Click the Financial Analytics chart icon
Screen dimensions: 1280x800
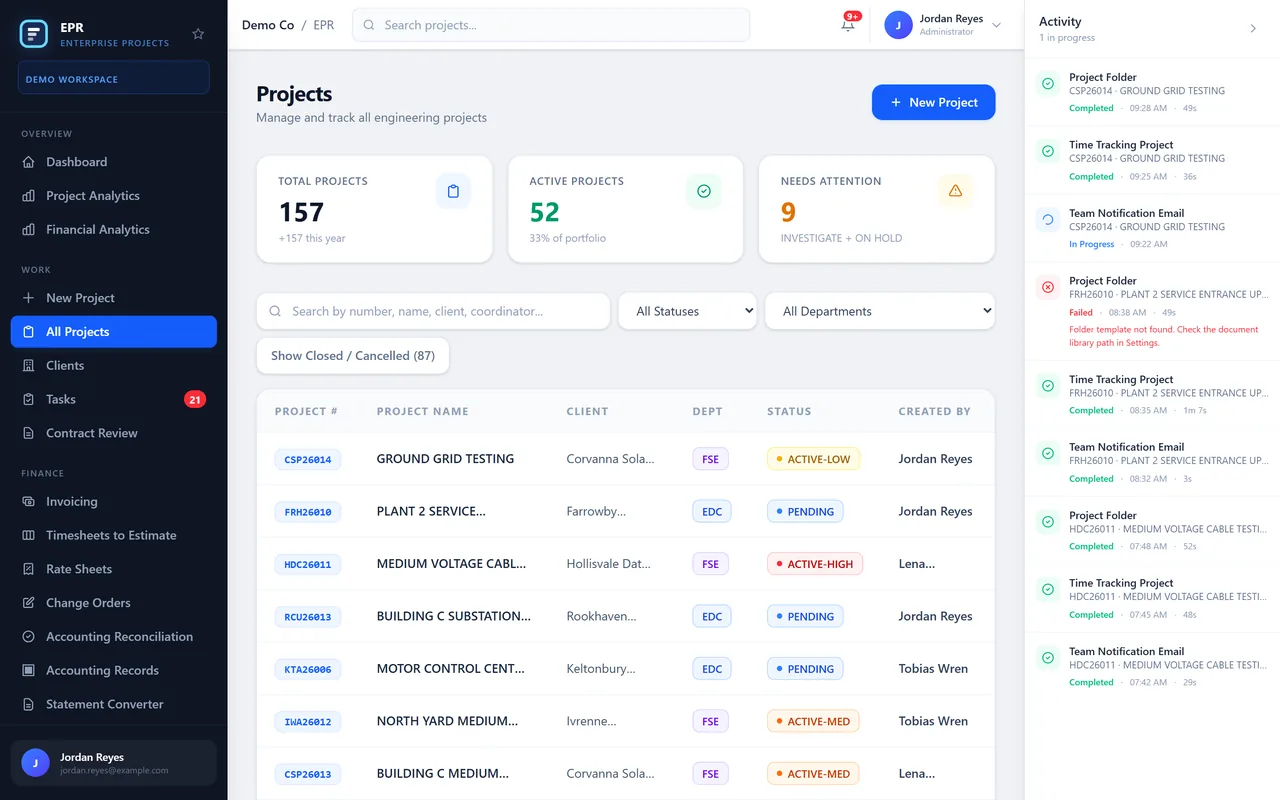coord(28,230)
